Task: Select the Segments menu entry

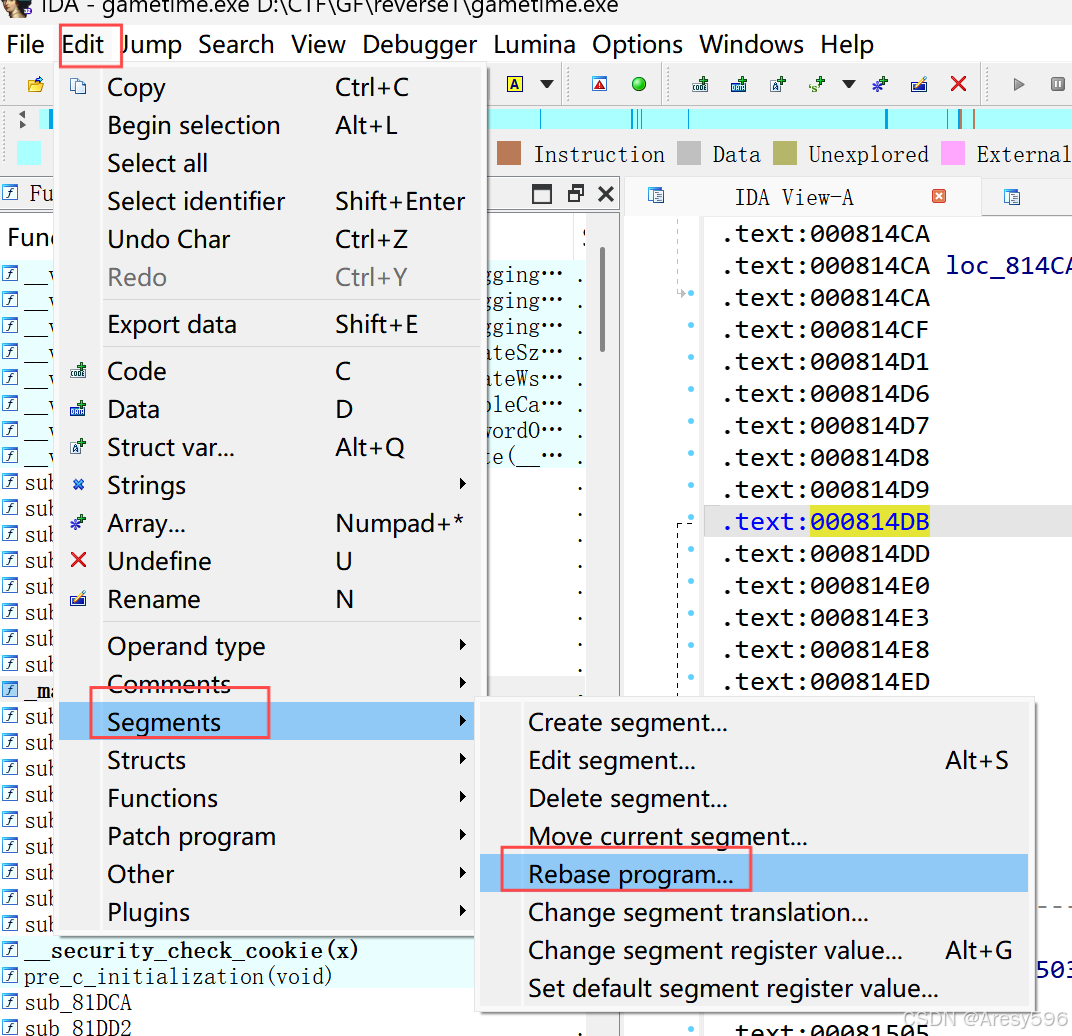Action: tap(267, 721)
